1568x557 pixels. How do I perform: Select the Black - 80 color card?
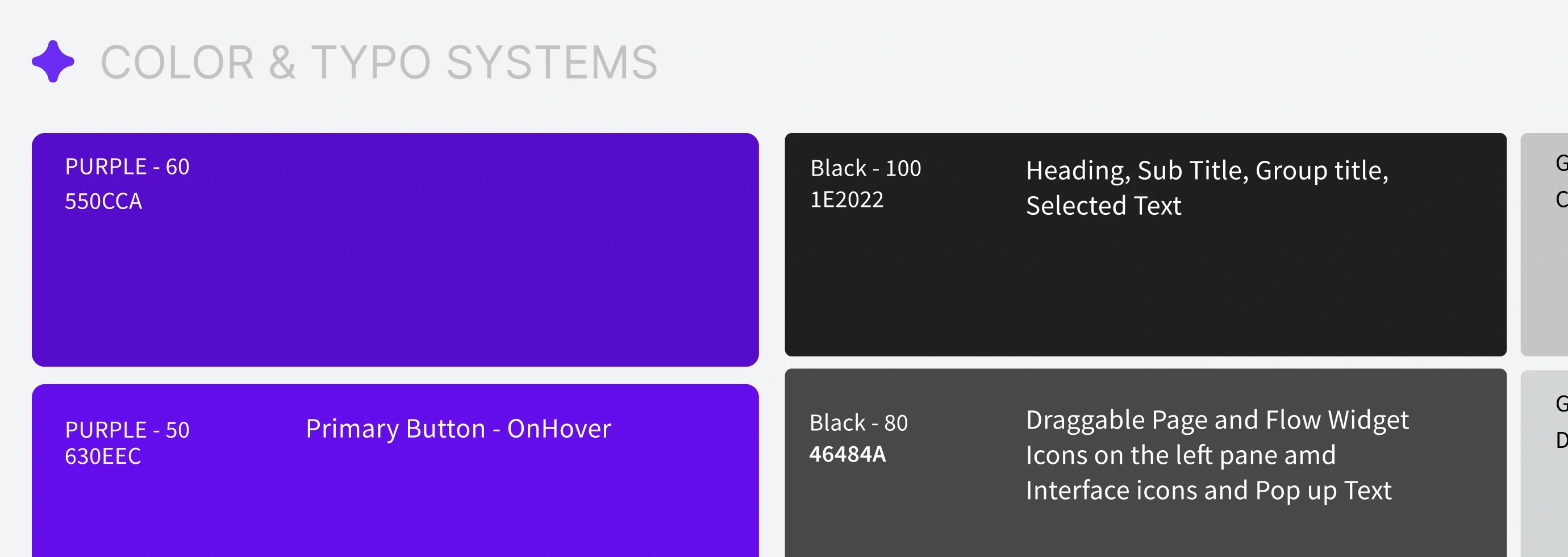pos(1145,463)
